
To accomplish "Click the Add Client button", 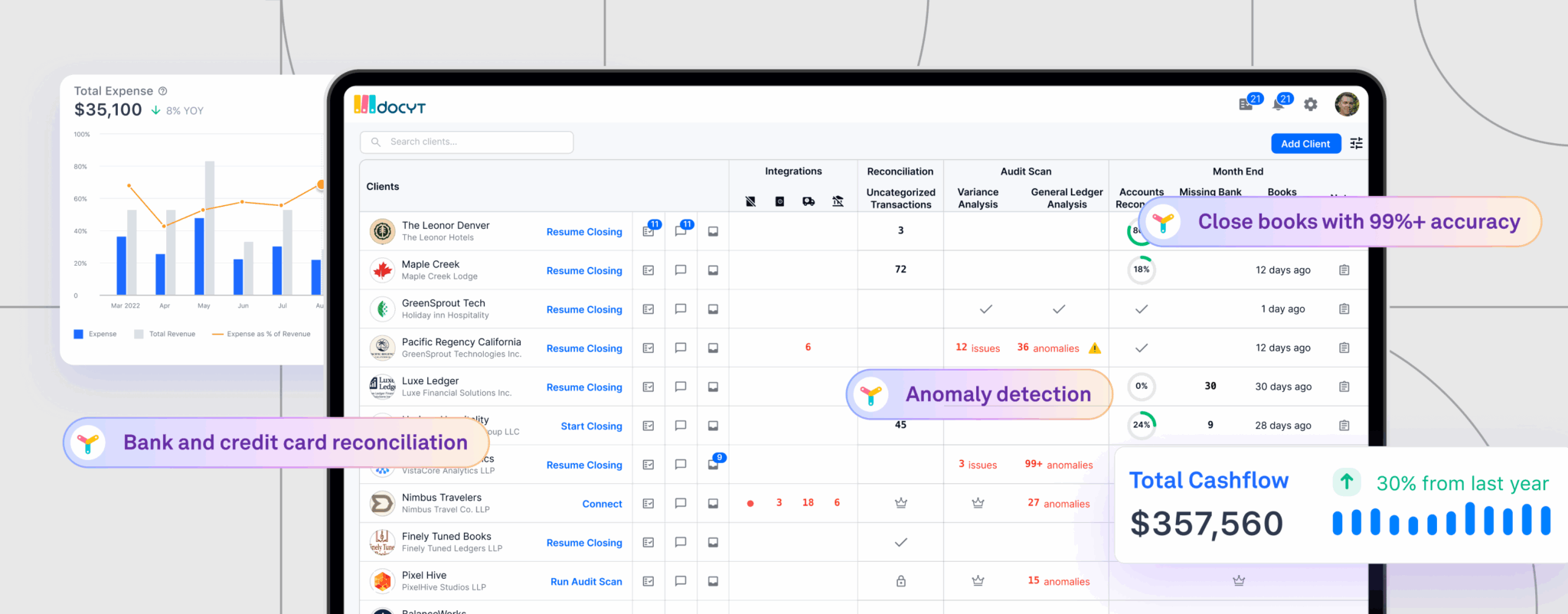I will 1305,143.
